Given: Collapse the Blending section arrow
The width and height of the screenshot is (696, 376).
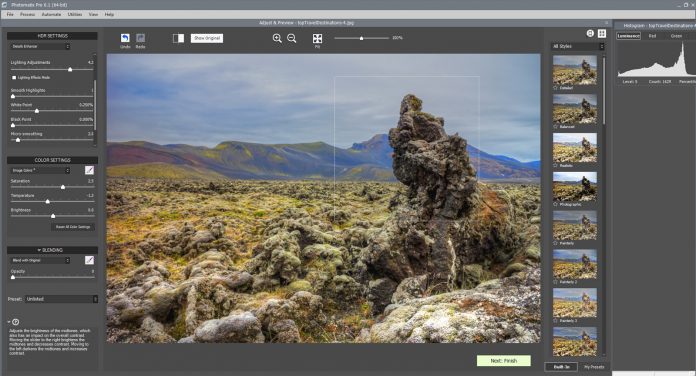Looking at the screenshot, I should [39, 250].
